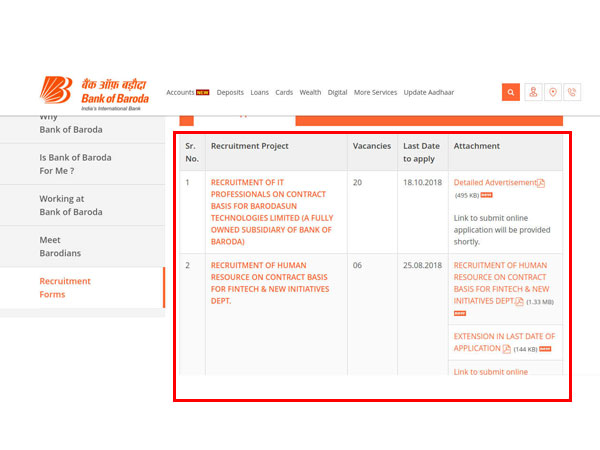Click the user login icon
600x450 pixels.
pyautogui.click(x=533, y=92)
